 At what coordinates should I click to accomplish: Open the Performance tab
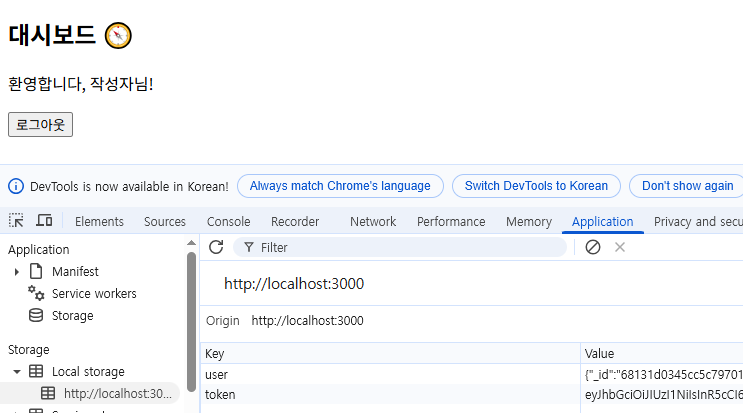point(451,222)
